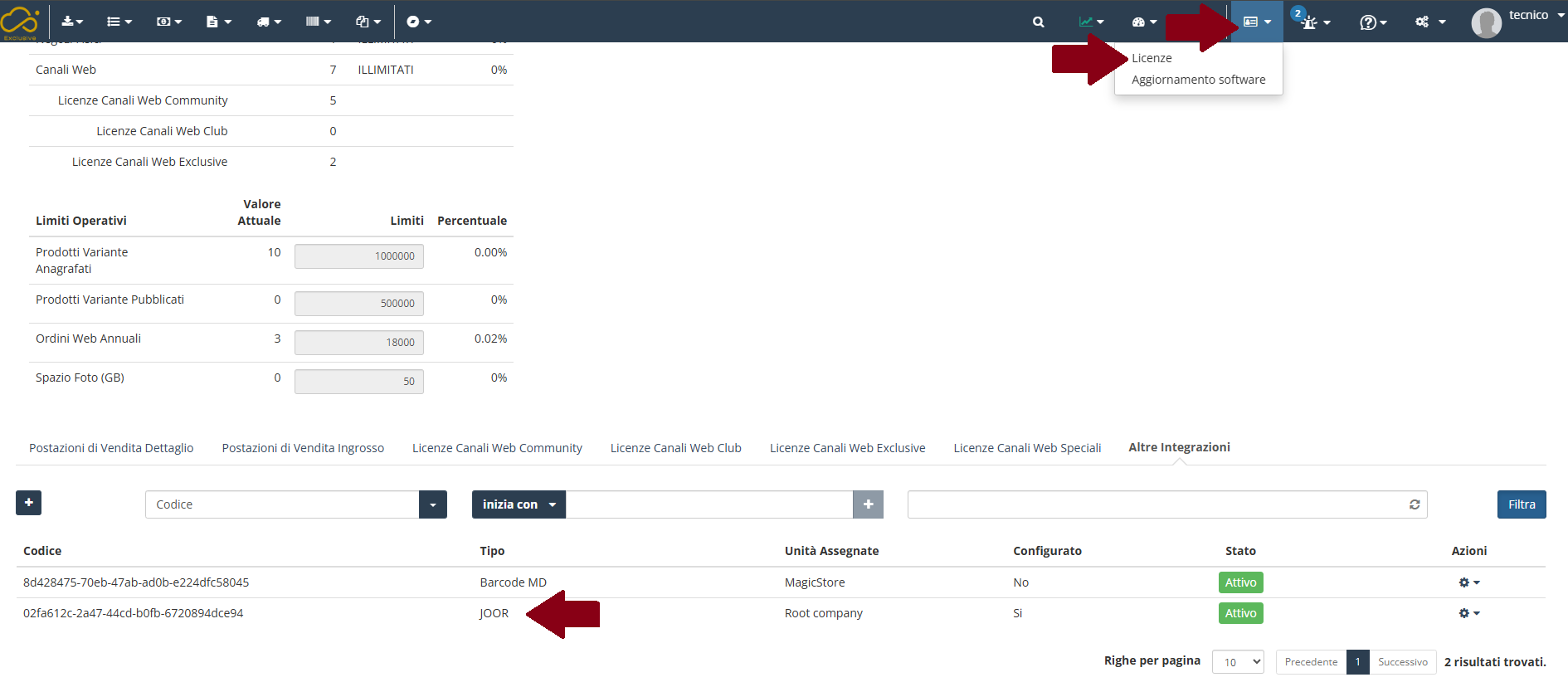Select code 02fa612c-2a47-44cd-b0fb-6720894dce94
The width and height of the screenshot is (1568, 687).
tap(133, 613)
